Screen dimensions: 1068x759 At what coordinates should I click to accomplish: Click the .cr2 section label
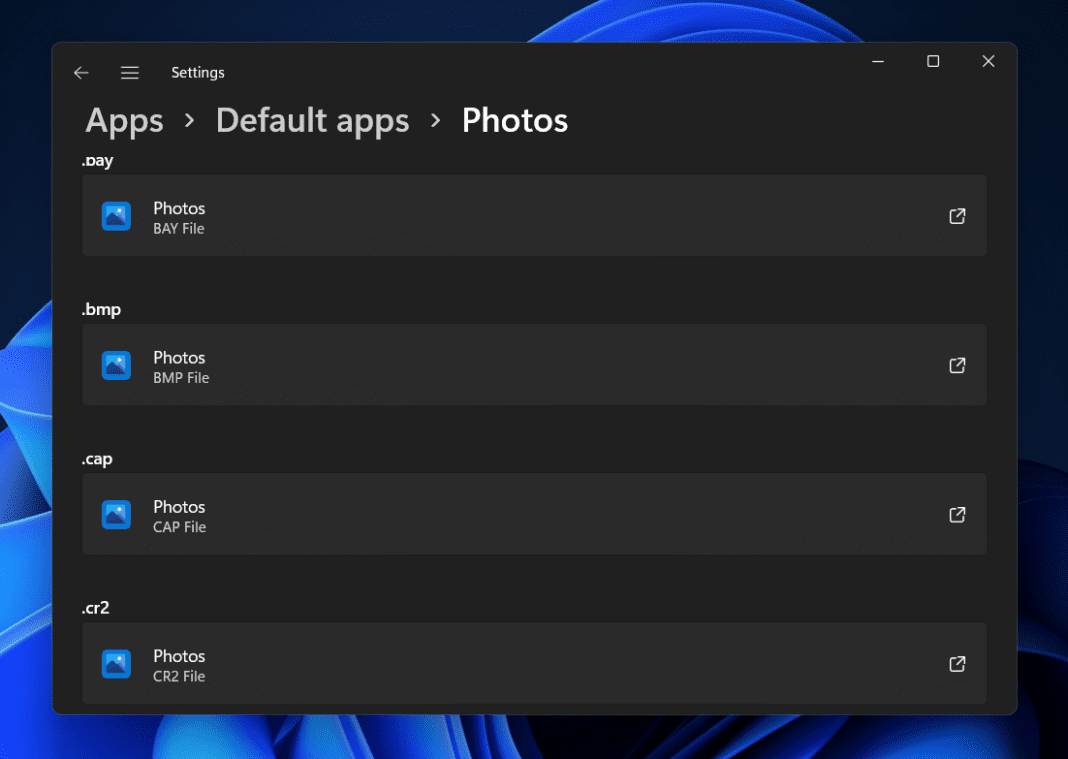(x=96, y=607)
